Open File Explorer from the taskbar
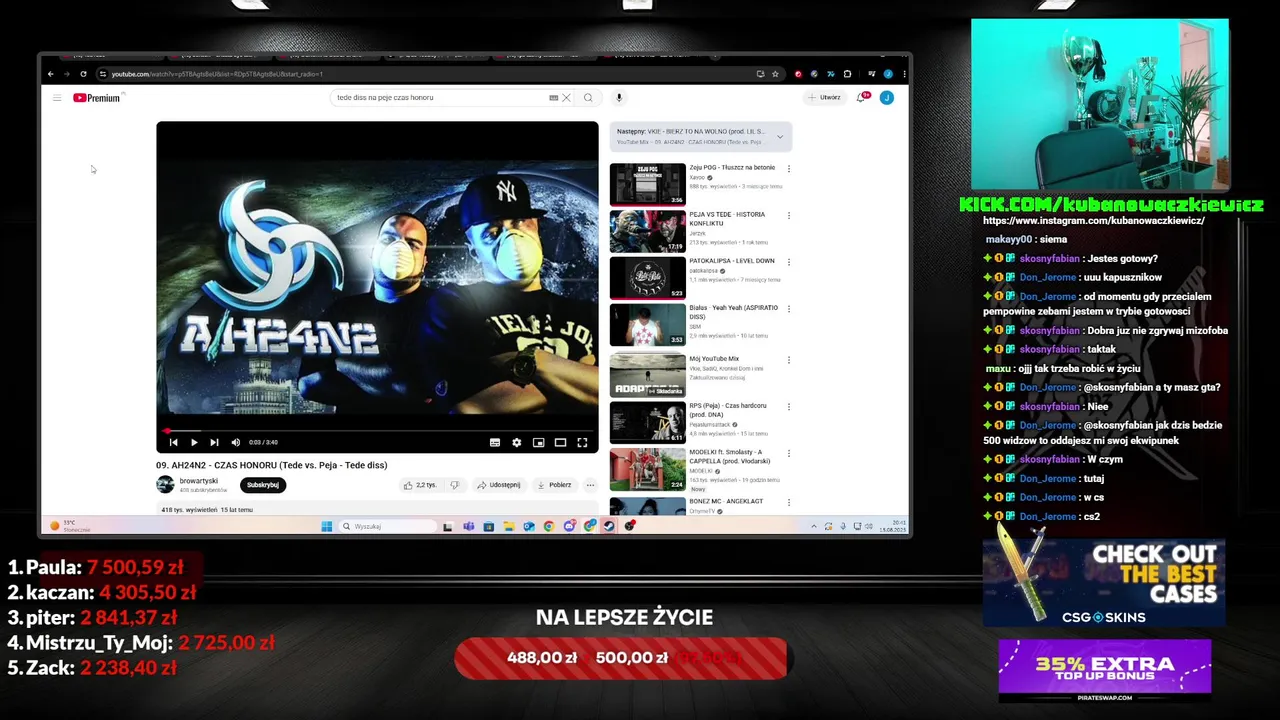 coord(509,526)
